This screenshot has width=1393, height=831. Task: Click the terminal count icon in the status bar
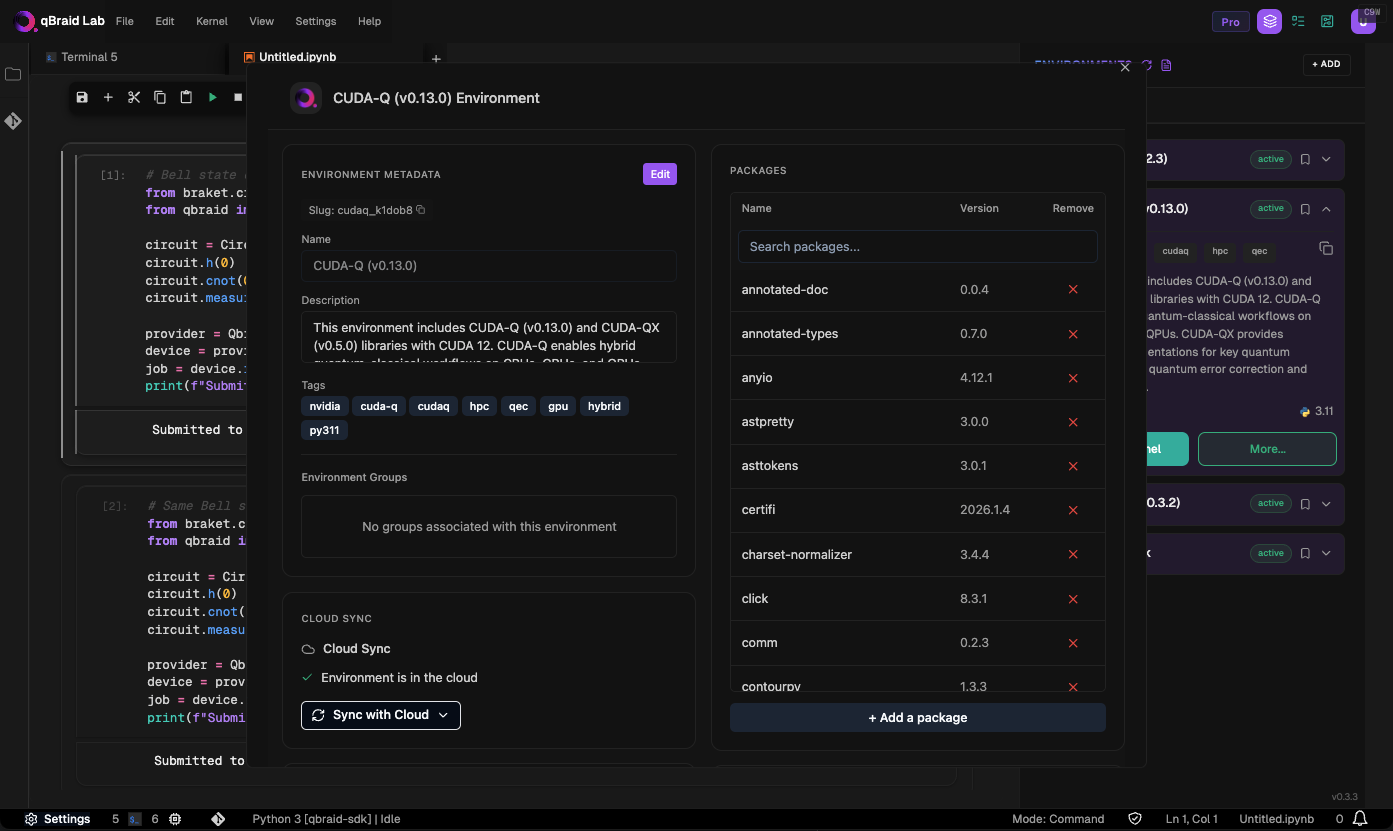(x=134, y=819)
